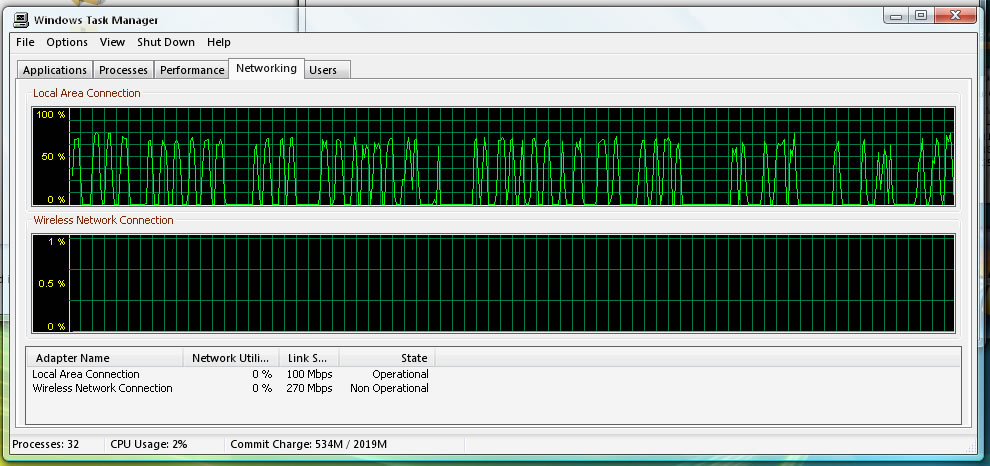The height and width of the screenshot is (466, 990).
Task: Maximize the Task Manager window
Action: (921, 16)
